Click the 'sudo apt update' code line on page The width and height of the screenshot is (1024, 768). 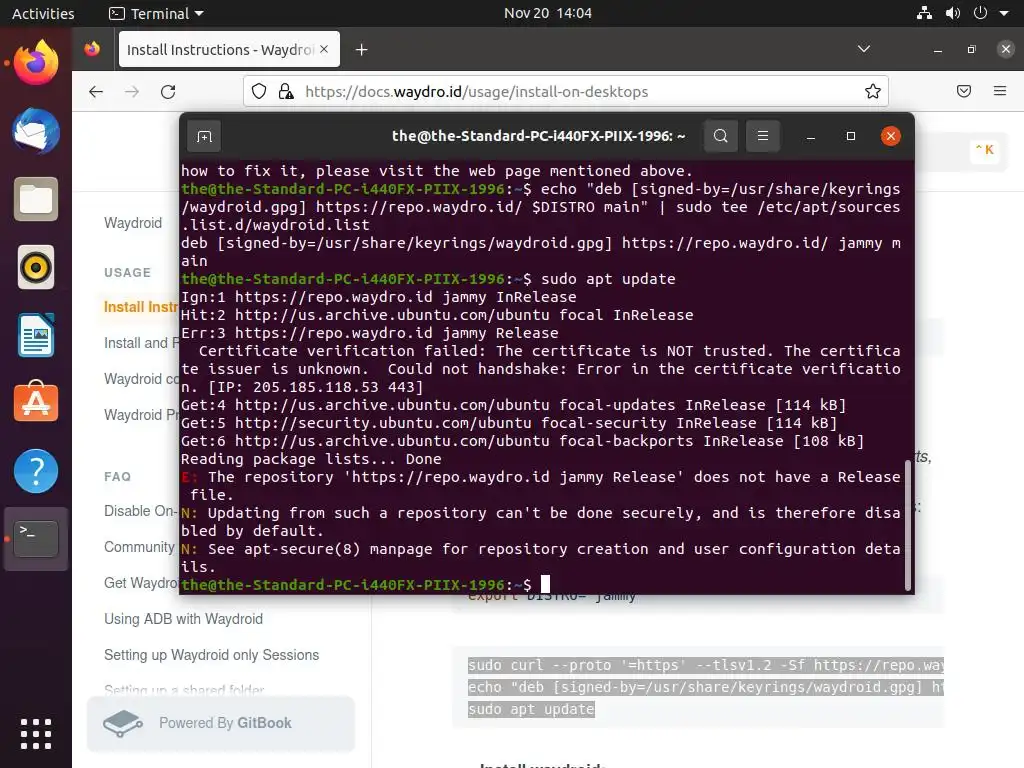[x=531, y=709]
